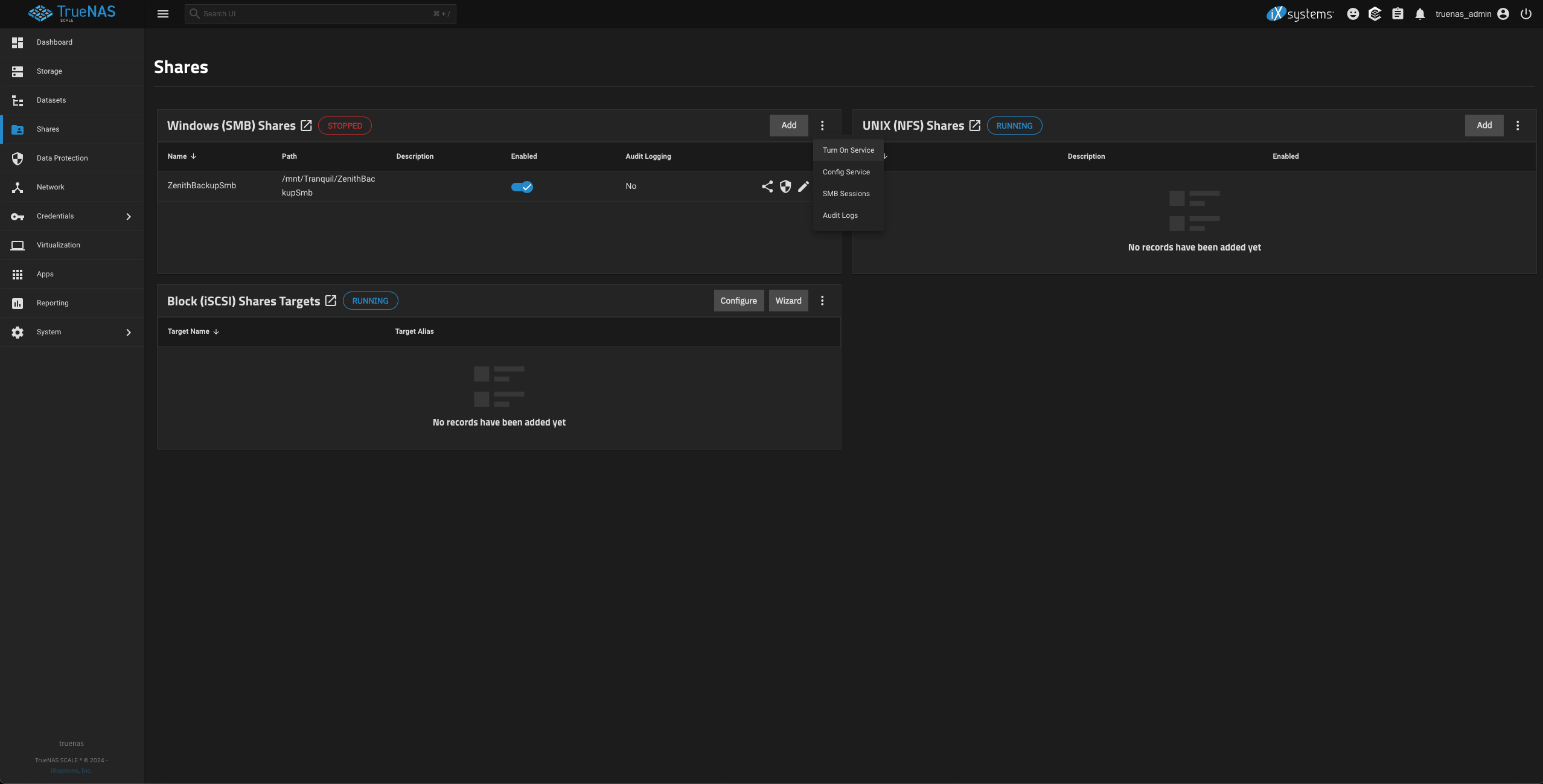Click the power icon in top bar
The image size is (1543, 784).
coord(1526,14)
